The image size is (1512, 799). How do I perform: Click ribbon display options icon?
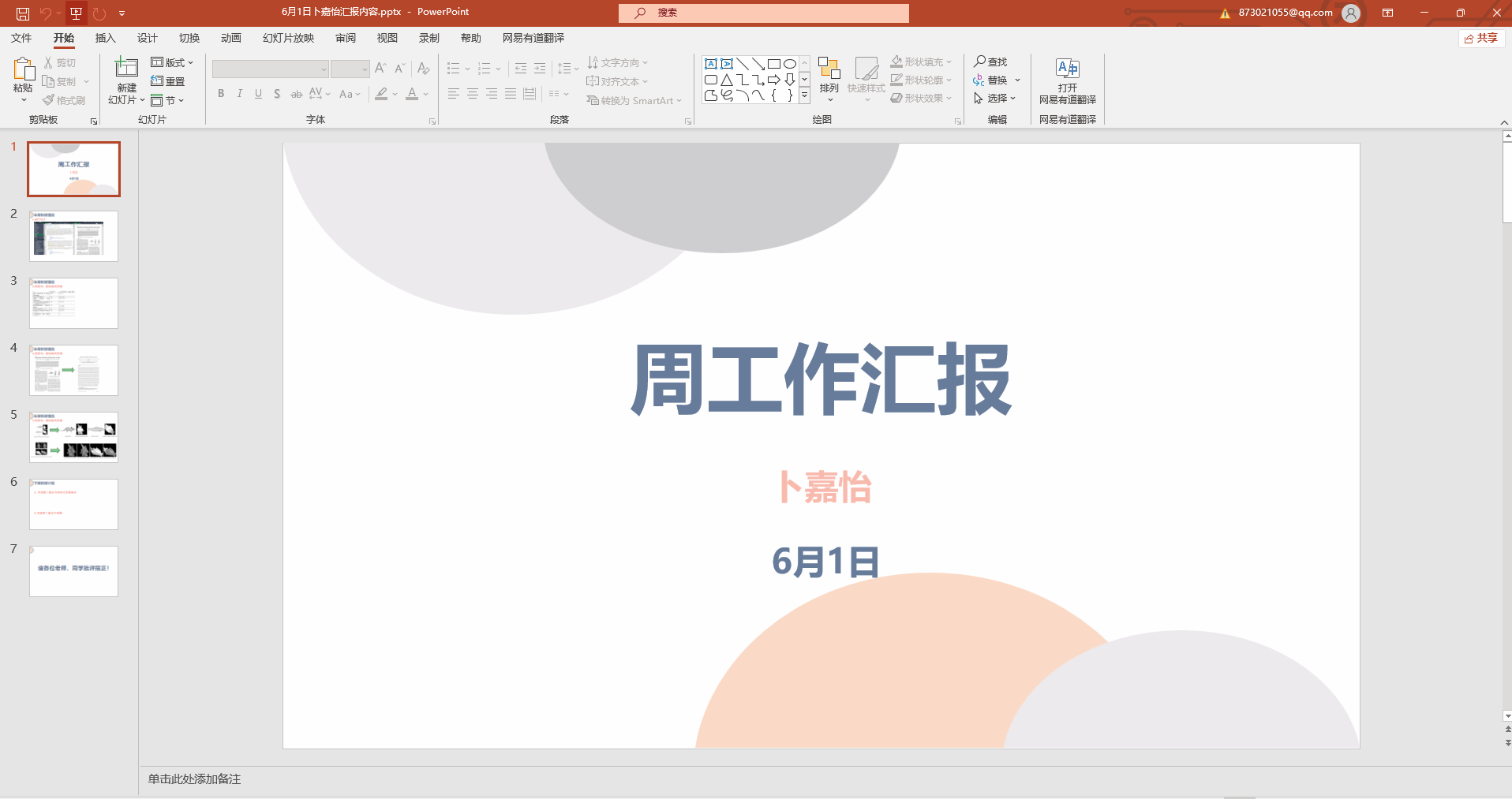(1387, 13)
